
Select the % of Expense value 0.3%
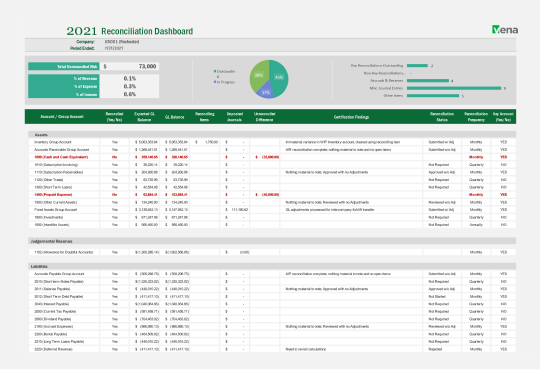tap(129, 86)
